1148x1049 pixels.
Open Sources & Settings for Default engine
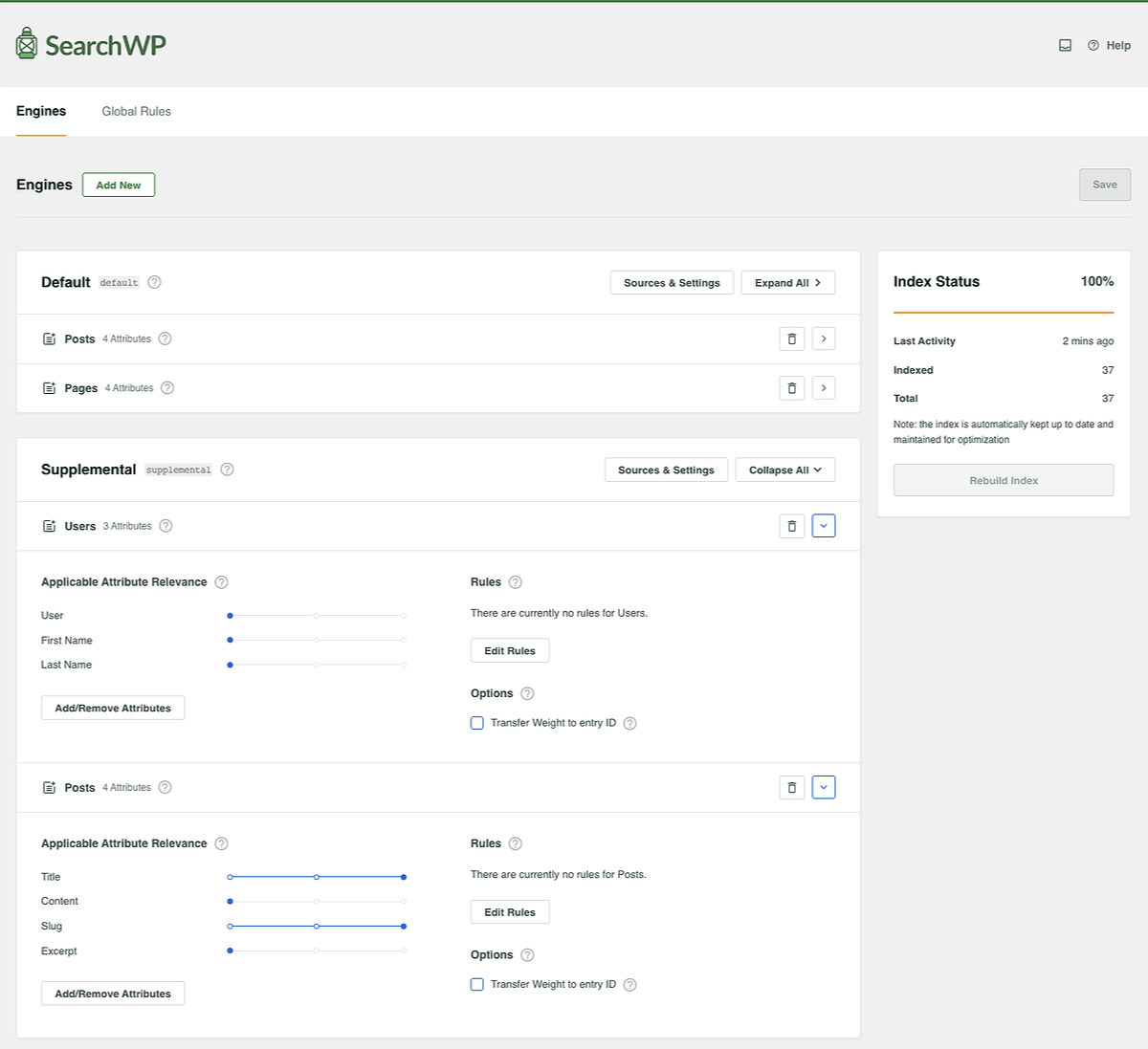pos(672,282)
